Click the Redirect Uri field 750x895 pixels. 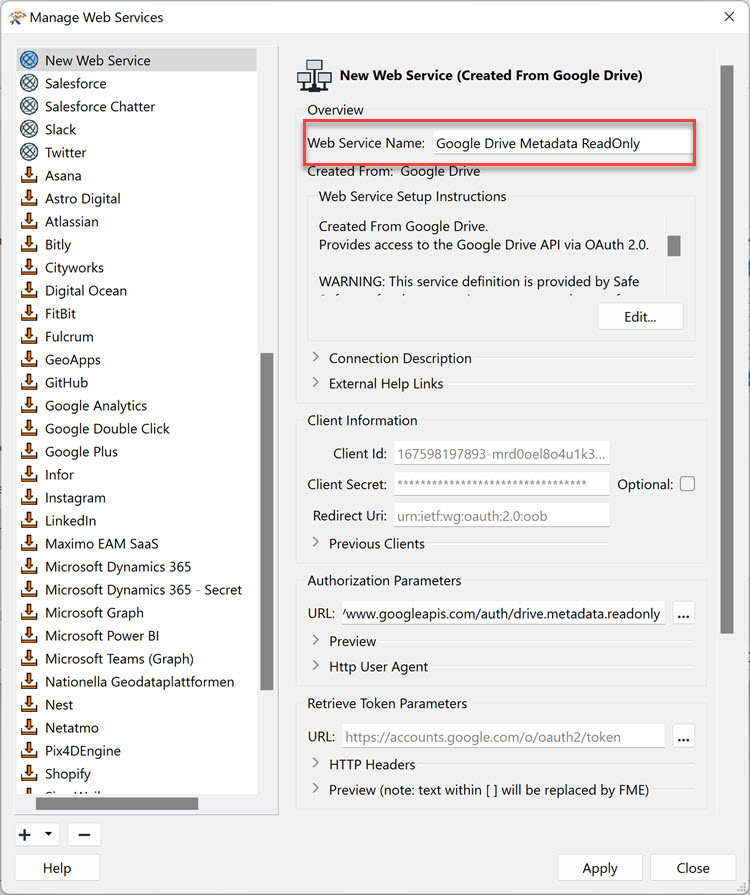501,516
